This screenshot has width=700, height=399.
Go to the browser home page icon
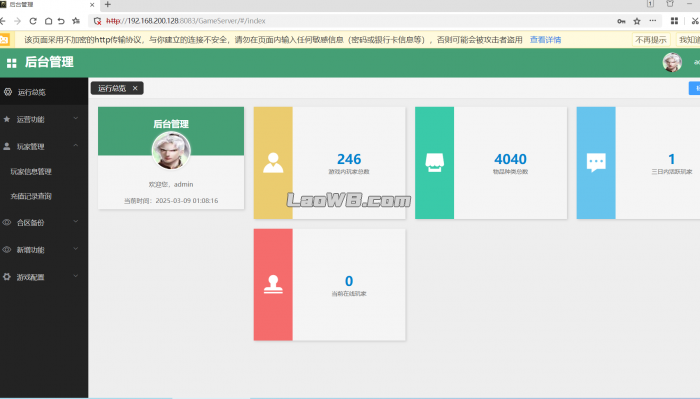48,21
